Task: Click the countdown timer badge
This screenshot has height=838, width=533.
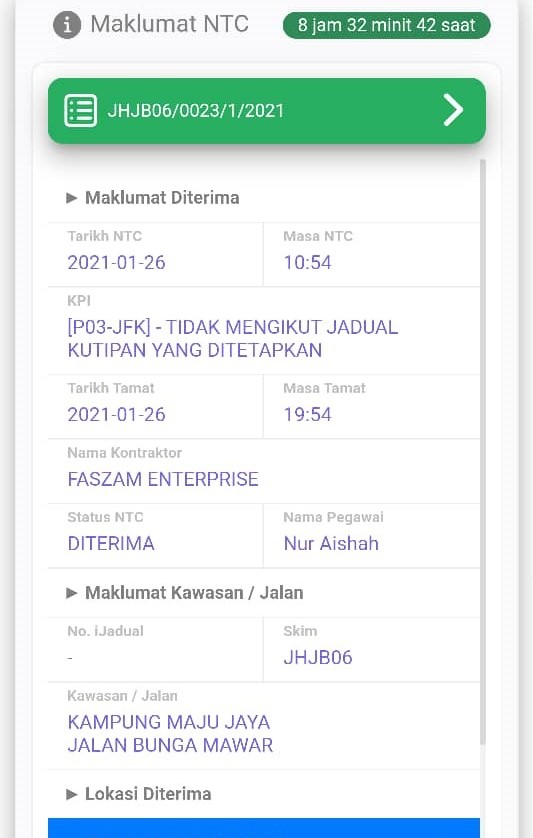Action: pyautogui.click(x=387, y=25)
